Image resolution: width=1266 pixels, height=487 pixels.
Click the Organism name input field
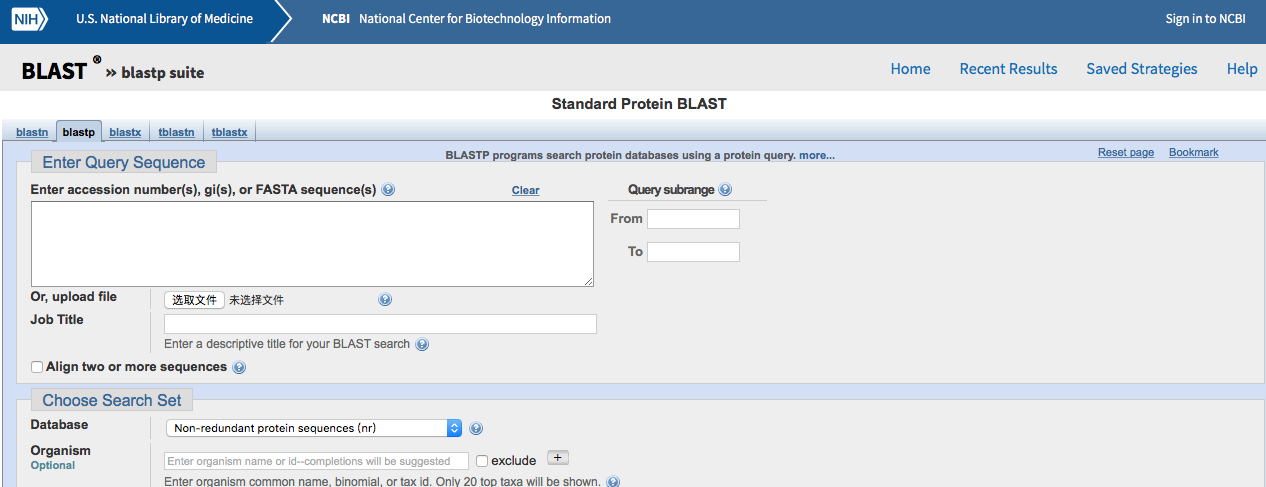[x=316, y=461]
